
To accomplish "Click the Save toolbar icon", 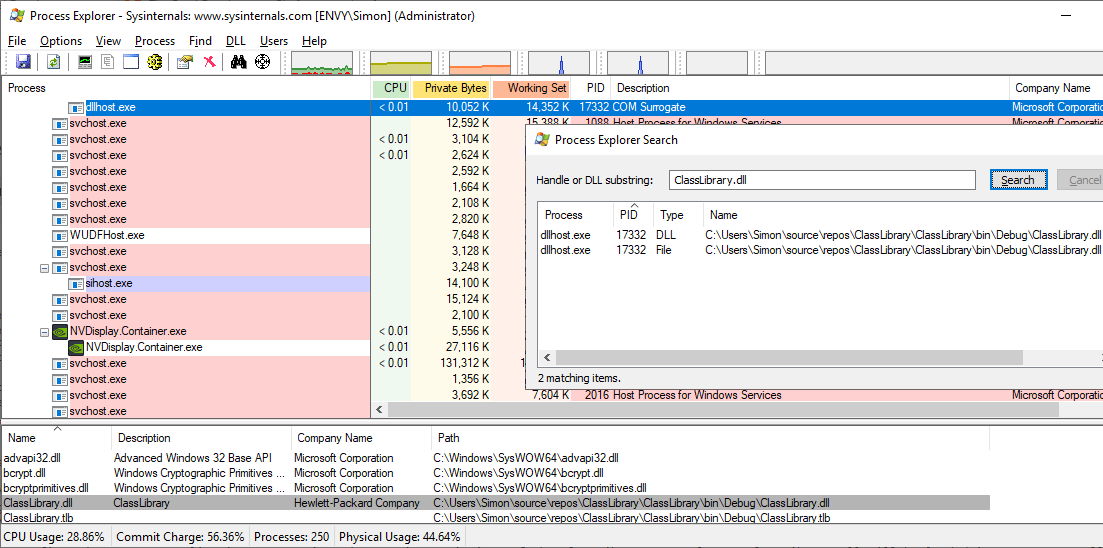I will 23,62.
